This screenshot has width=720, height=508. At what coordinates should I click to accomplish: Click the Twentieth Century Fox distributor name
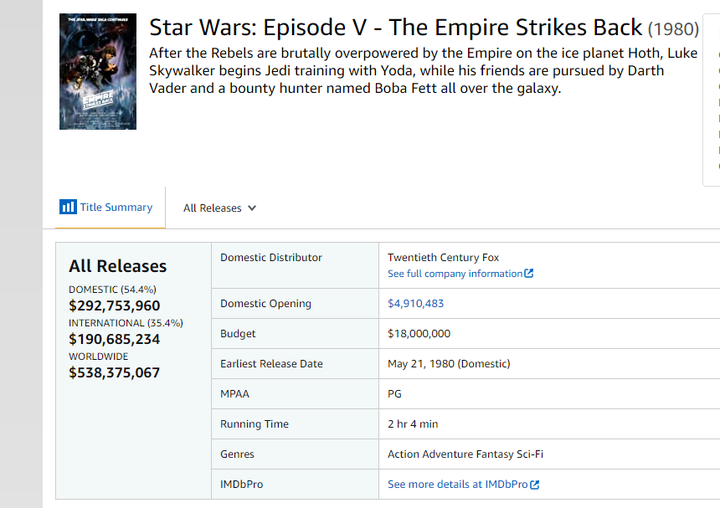(x=443, y=257)
